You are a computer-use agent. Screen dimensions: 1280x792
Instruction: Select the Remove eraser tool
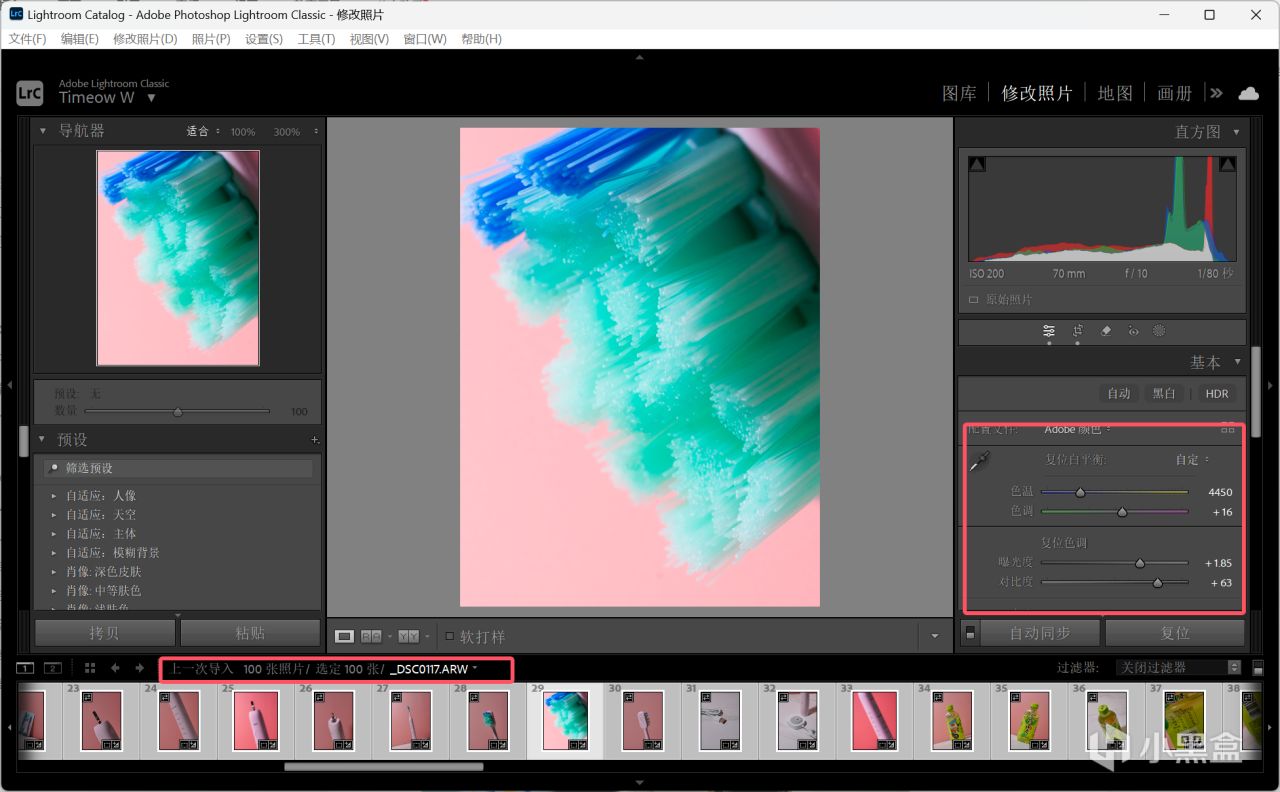point(1106,331)
